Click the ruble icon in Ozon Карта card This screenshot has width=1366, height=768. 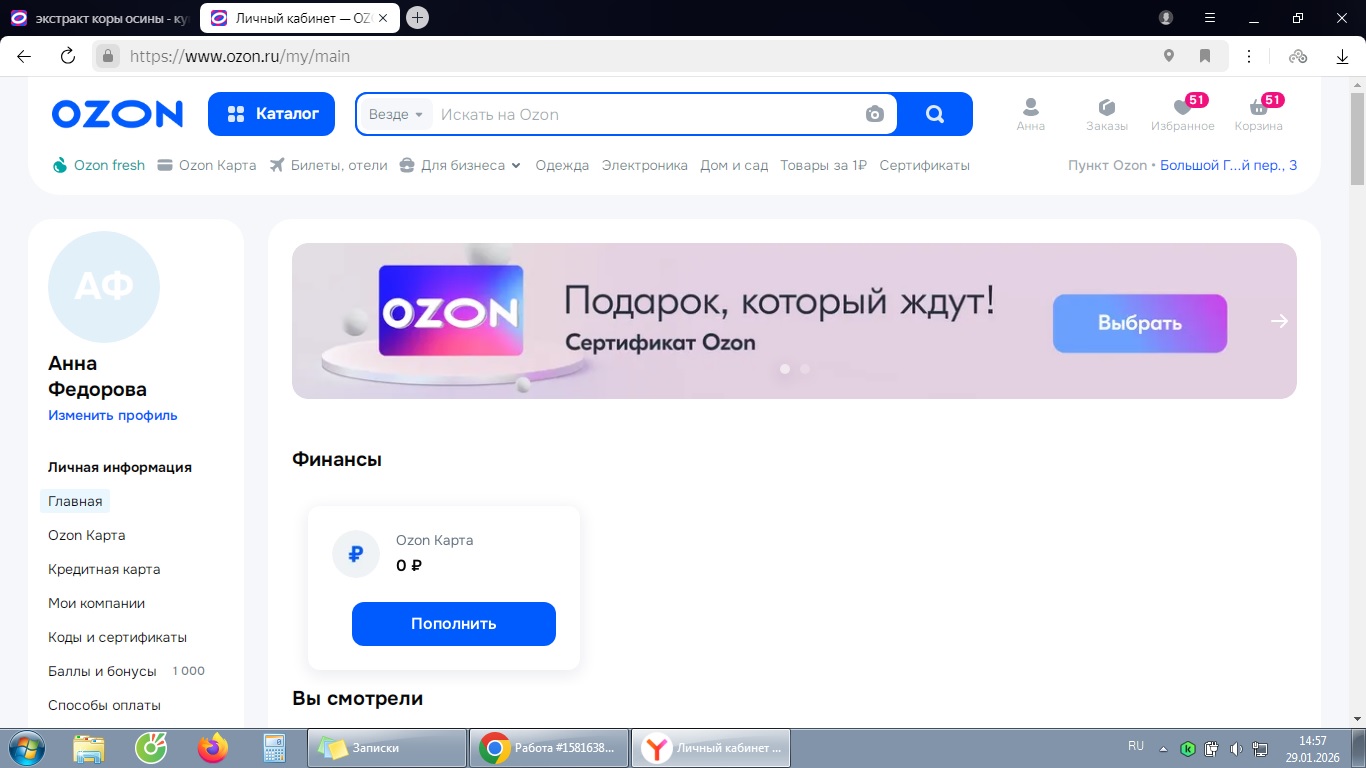pos(356,554)
